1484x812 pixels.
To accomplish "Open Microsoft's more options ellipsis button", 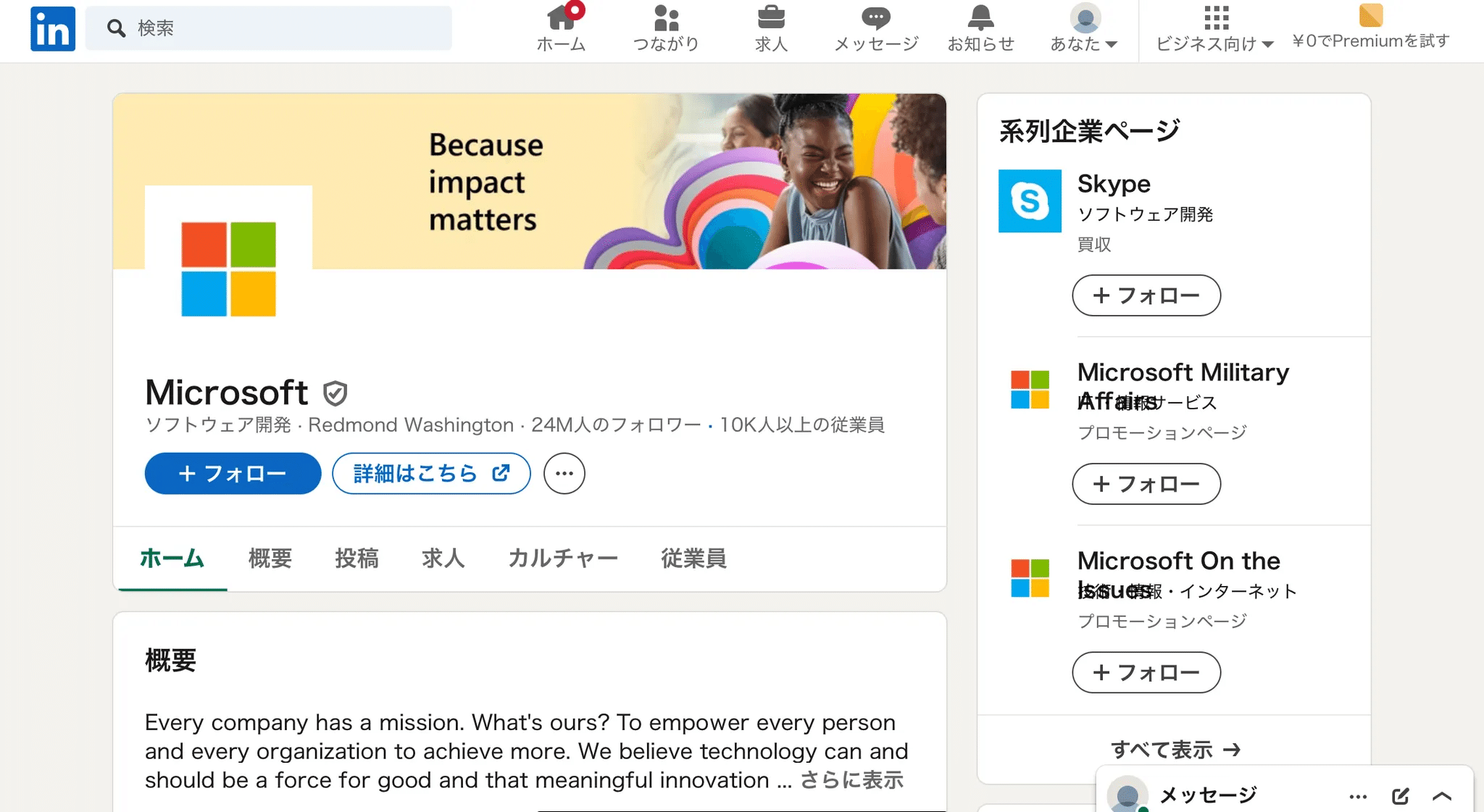I will pyautogui.click(x=564, y=474).
